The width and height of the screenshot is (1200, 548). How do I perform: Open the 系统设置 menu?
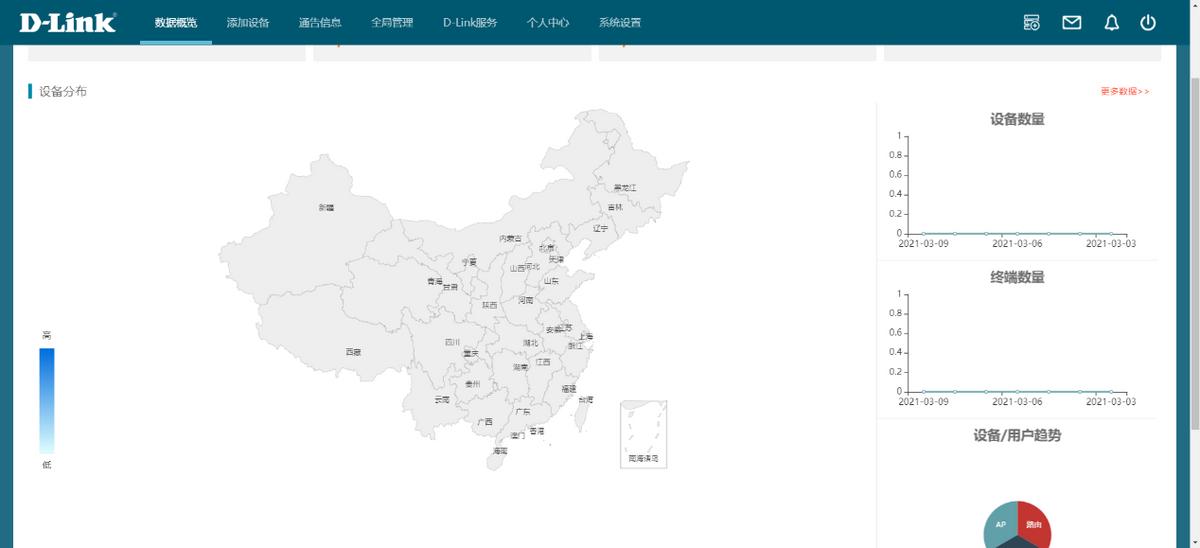(x=620, y=22)
